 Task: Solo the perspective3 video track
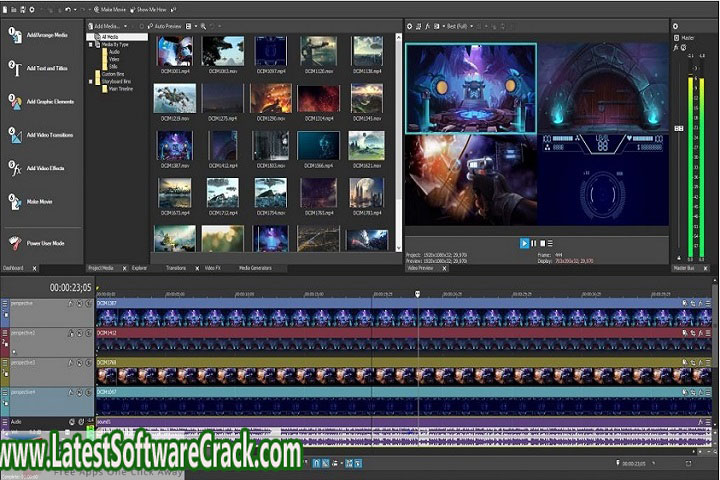[x=88, y=363]
